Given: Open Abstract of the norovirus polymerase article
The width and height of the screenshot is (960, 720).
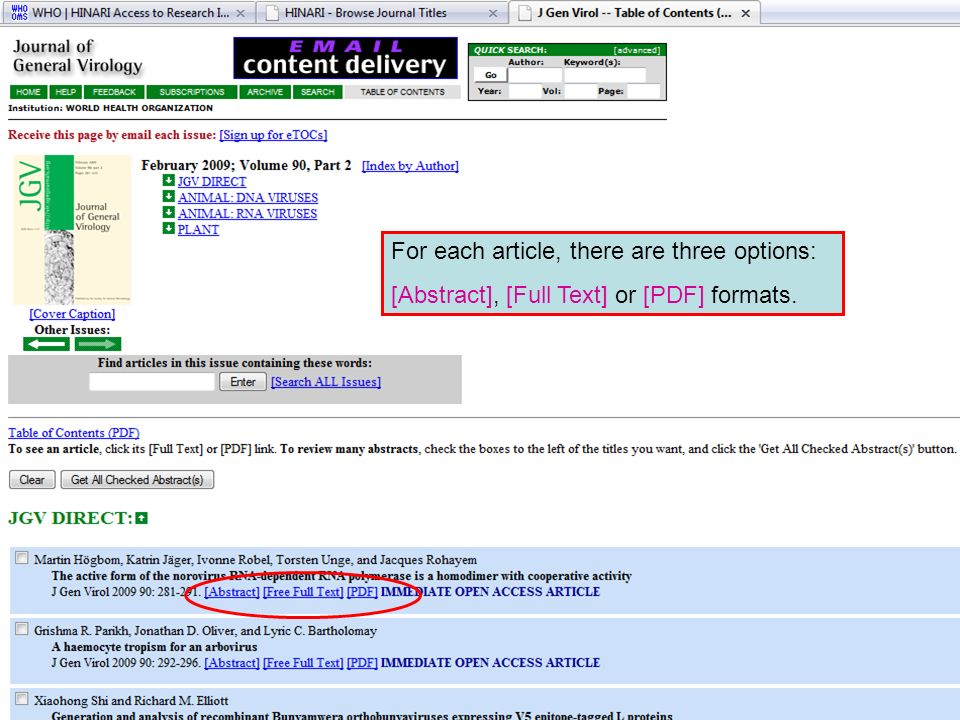Looking at the screenshot, I should point(232,592).
